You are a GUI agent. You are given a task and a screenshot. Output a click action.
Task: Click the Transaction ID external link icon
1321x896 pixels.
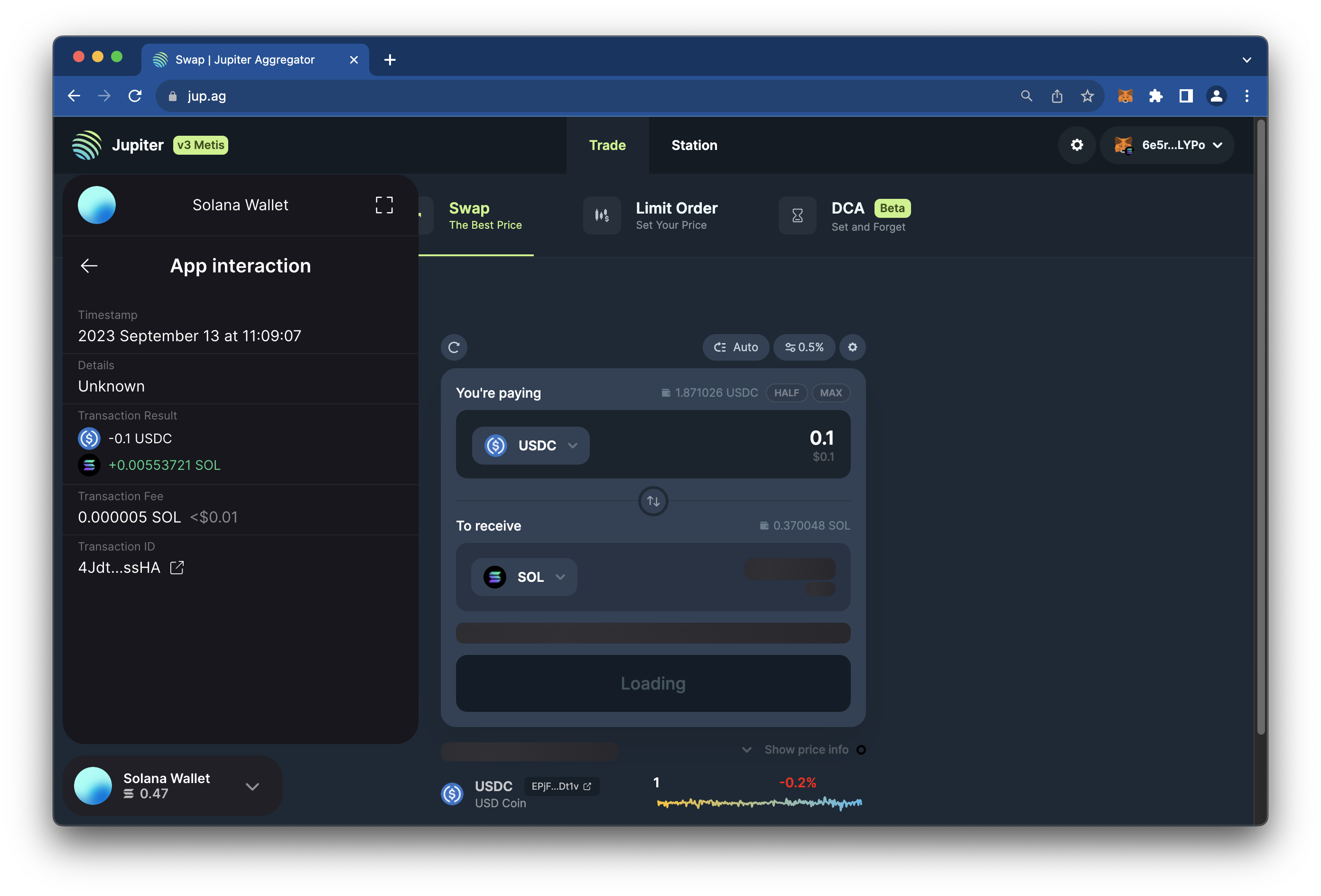pos(177,567)
